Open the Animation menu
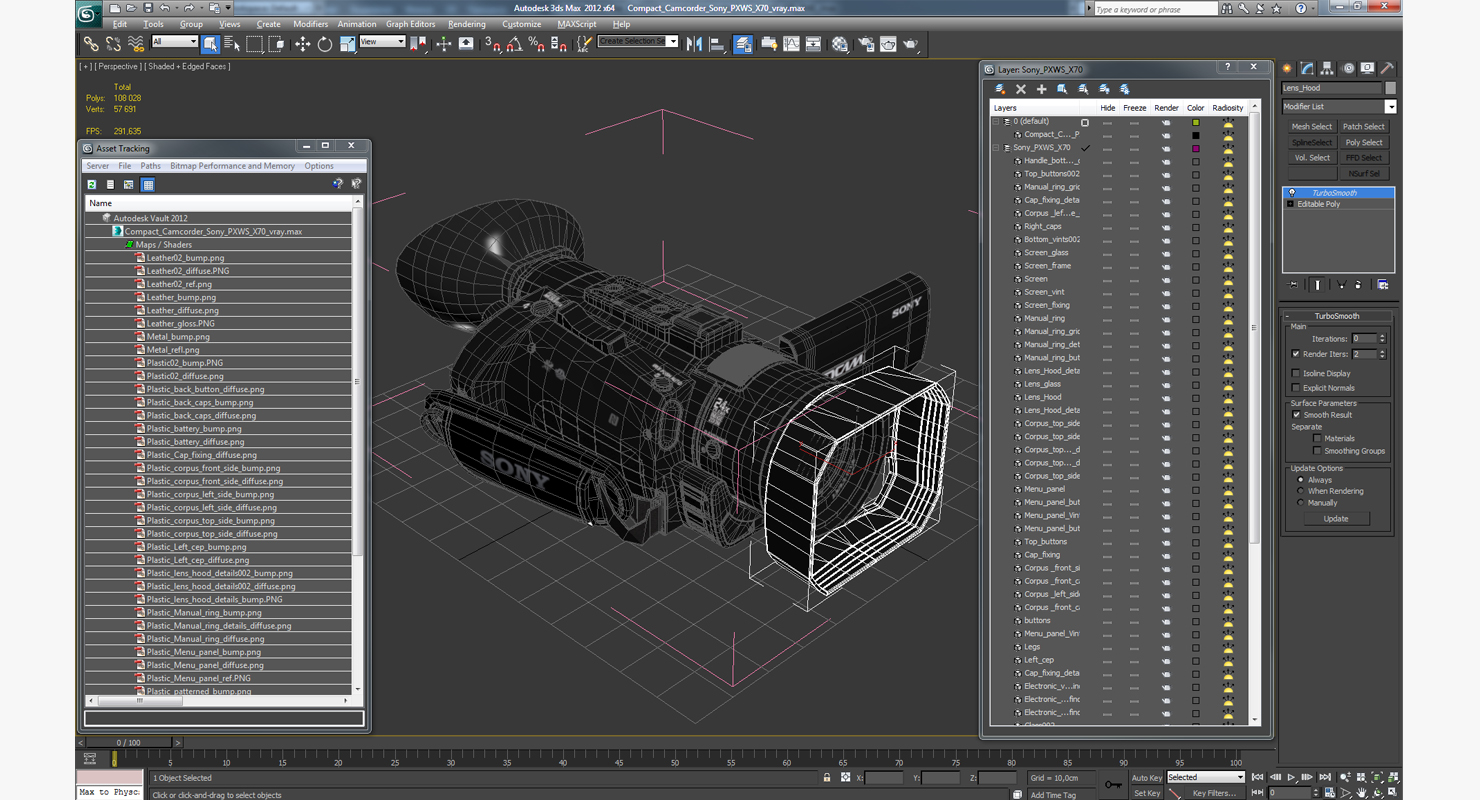Viewport: 1480px width, 800px height. (357, 24)
